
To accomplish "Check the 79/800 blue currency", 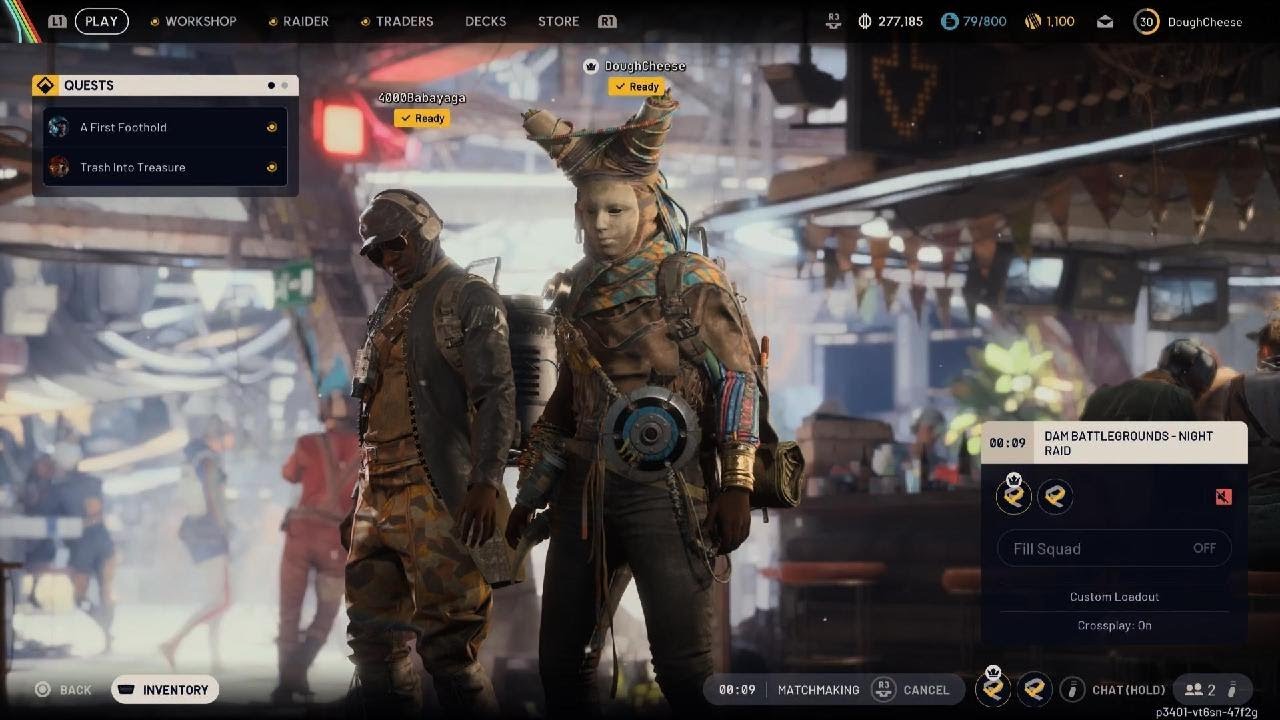I will pyautogui.click(x=973, y=21).
